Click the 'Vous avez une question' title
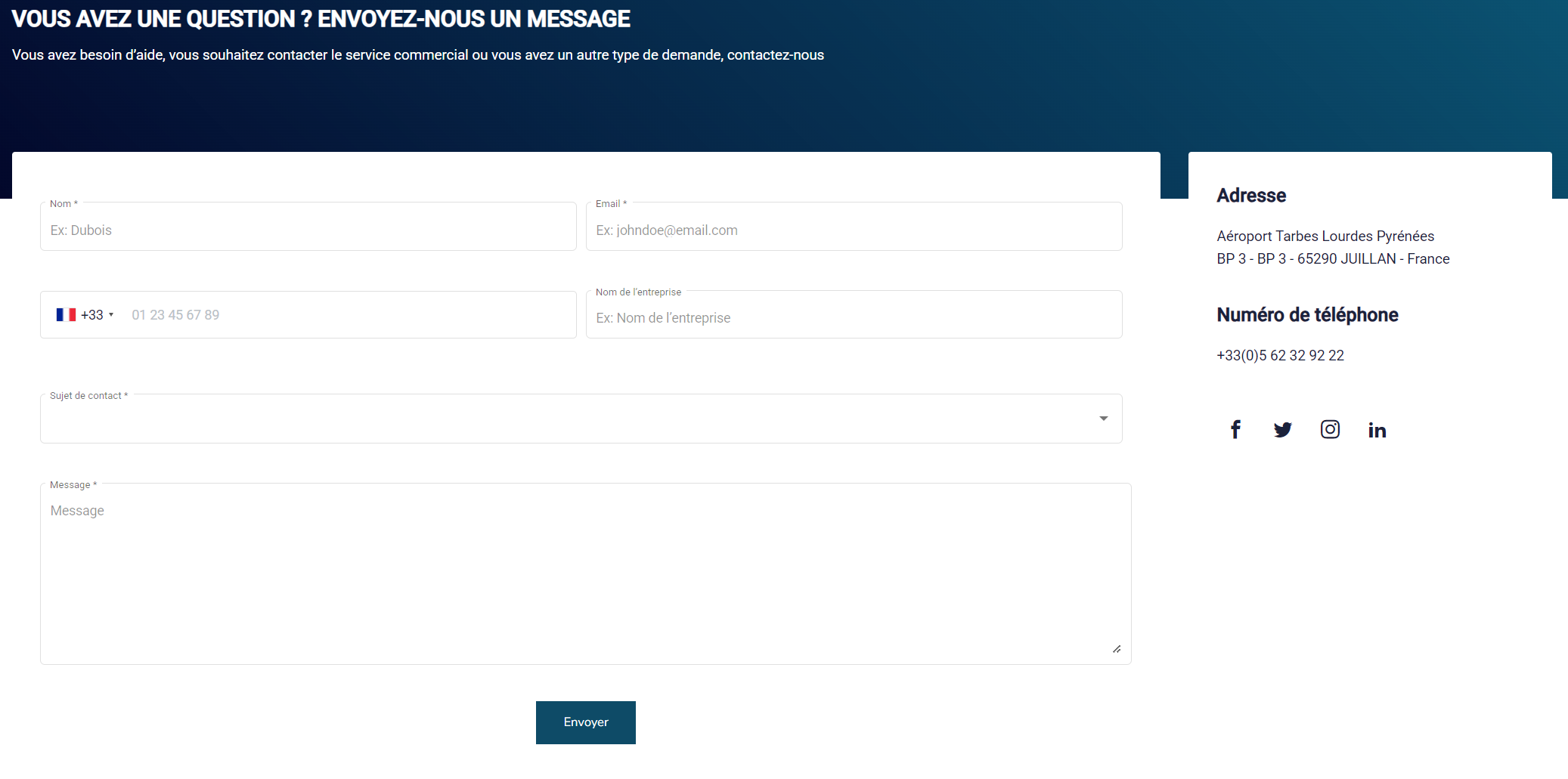The width and height of the screenshot is (1568, 779). (321, 19)
